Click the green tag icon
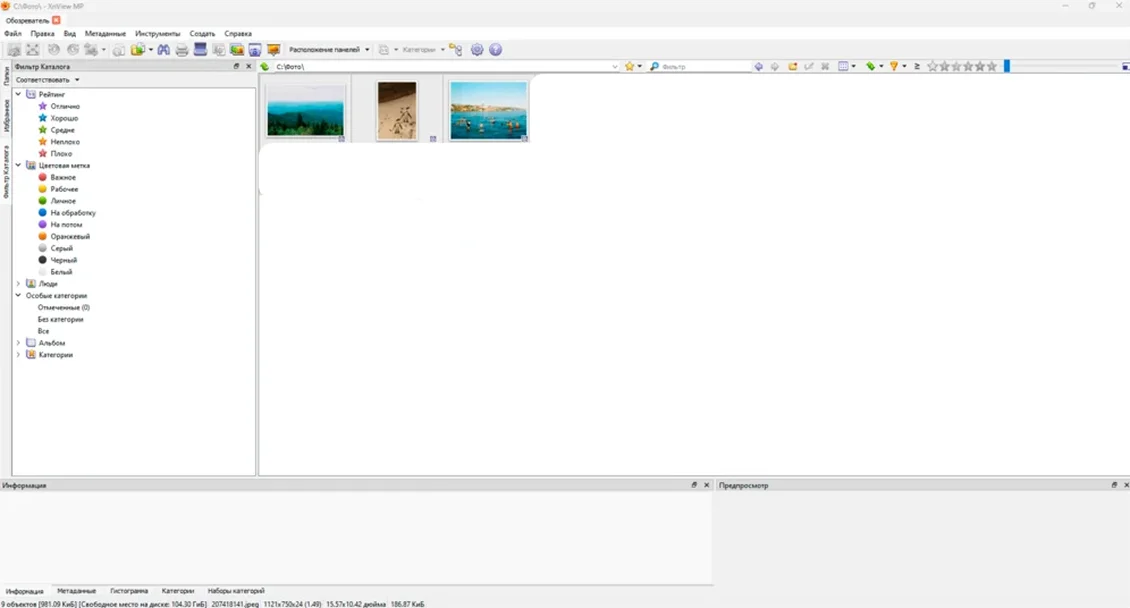The image size is (1130, 608). pyautogui.click(x=871, y=66)
